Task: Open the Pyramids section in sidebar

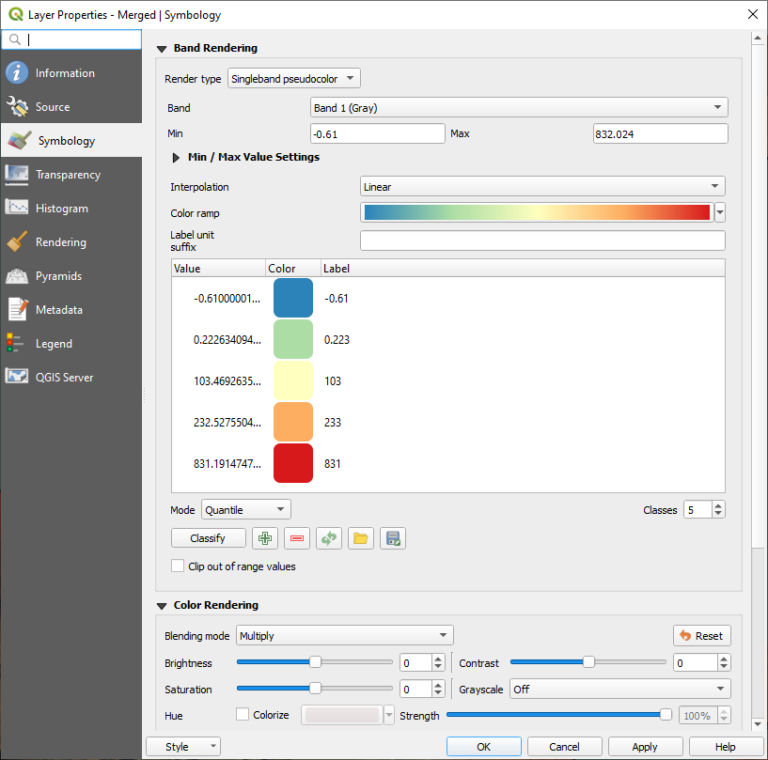Action: (x=58, y=276)
